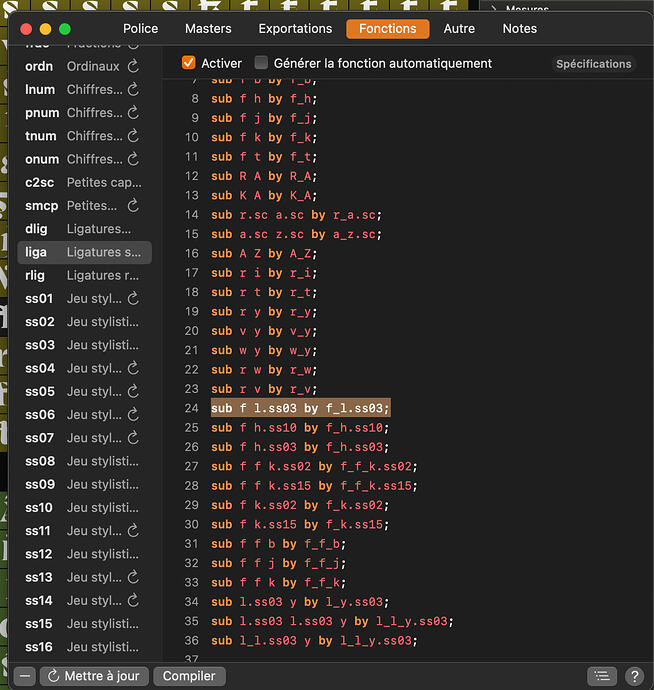Expand the Mesures disclosure chevron
This screenshot has width=654, height=690.
pyautogui.click(x=493, y=9)
